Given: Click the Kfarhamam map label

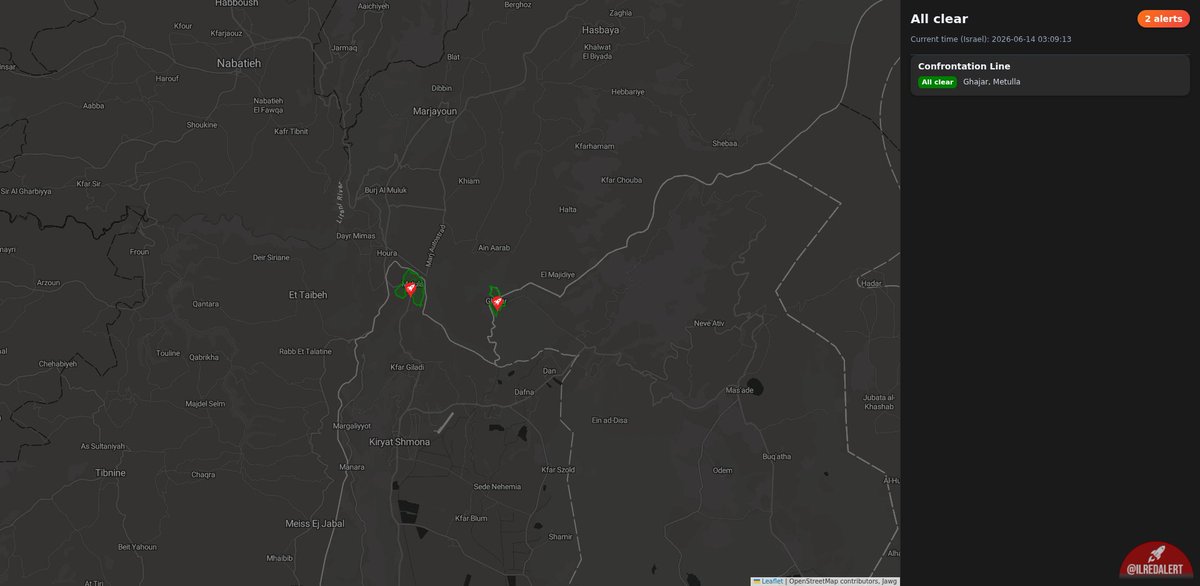Looking at the screenshot, I should pyautogui.click(x=595, y=146).
